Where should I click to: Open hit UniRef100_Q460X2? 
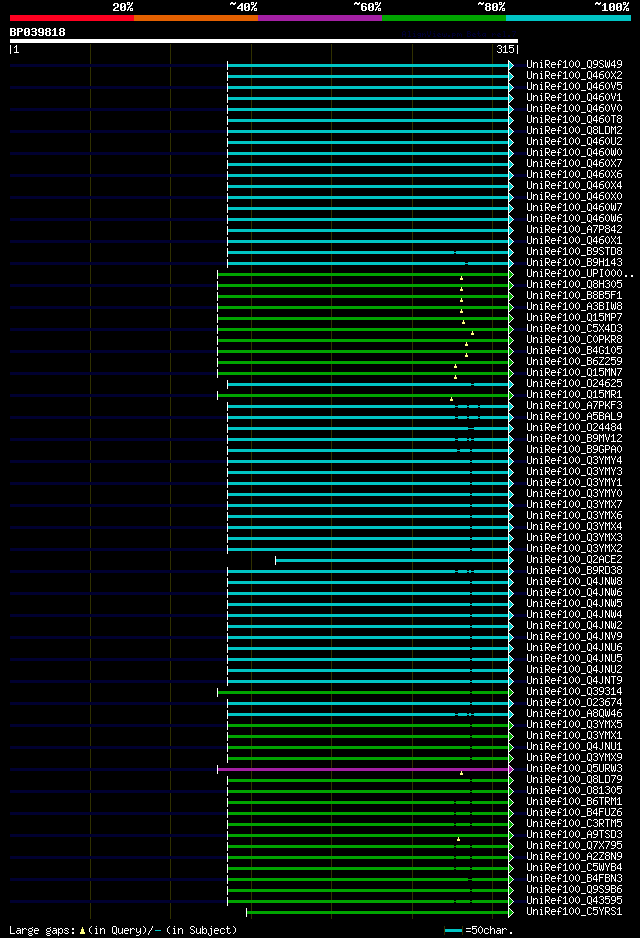(x=574, y=75)
